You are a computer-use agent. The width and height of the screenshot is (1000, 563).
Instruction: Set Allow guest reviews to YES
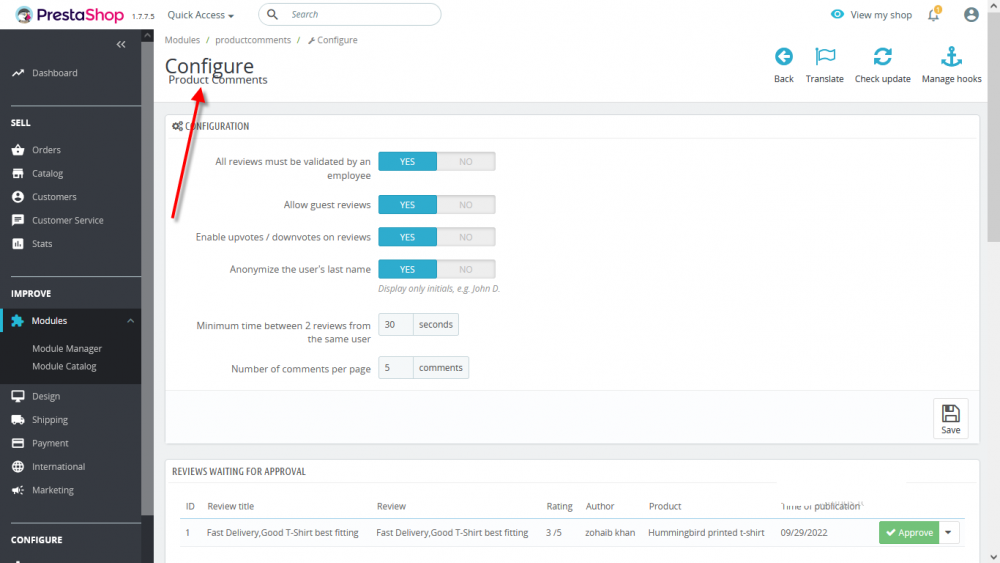click(408, 205)
